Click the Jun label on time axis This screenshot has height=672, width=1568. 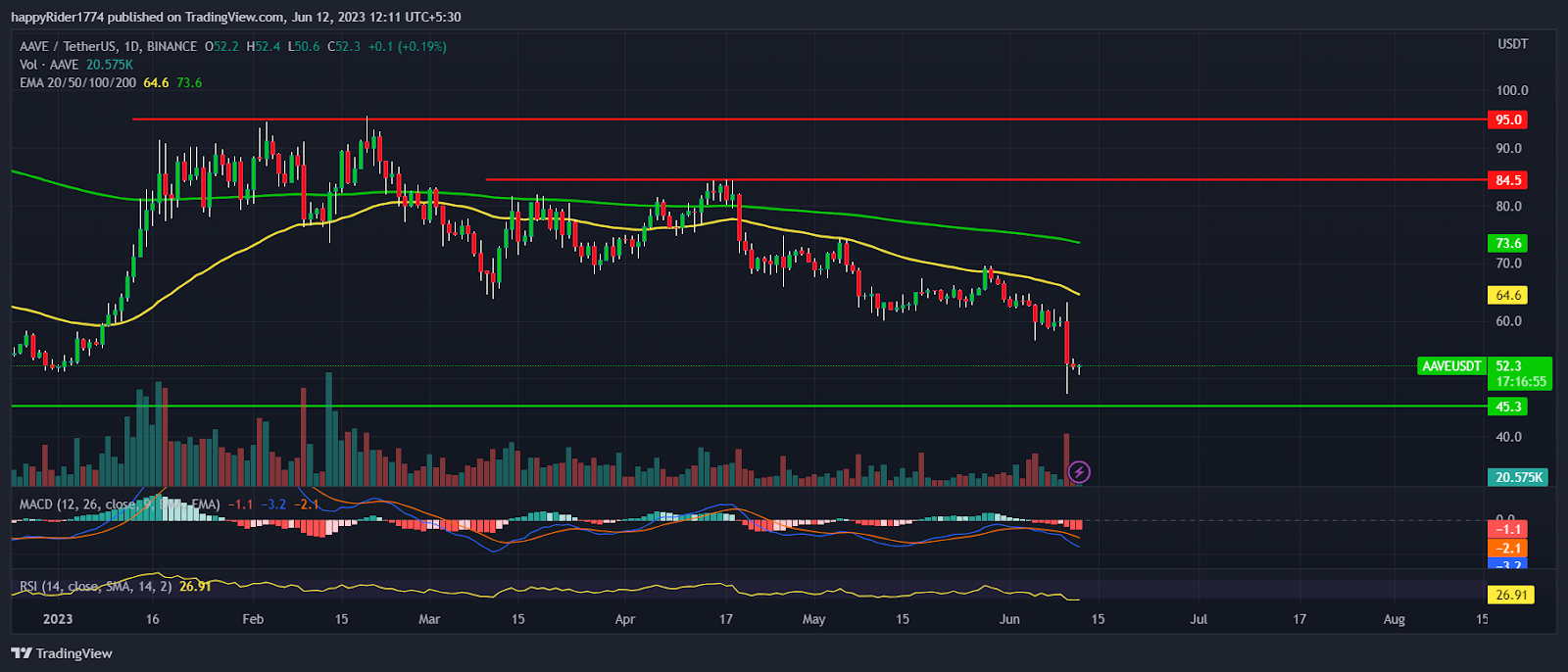coord(1009,619)
